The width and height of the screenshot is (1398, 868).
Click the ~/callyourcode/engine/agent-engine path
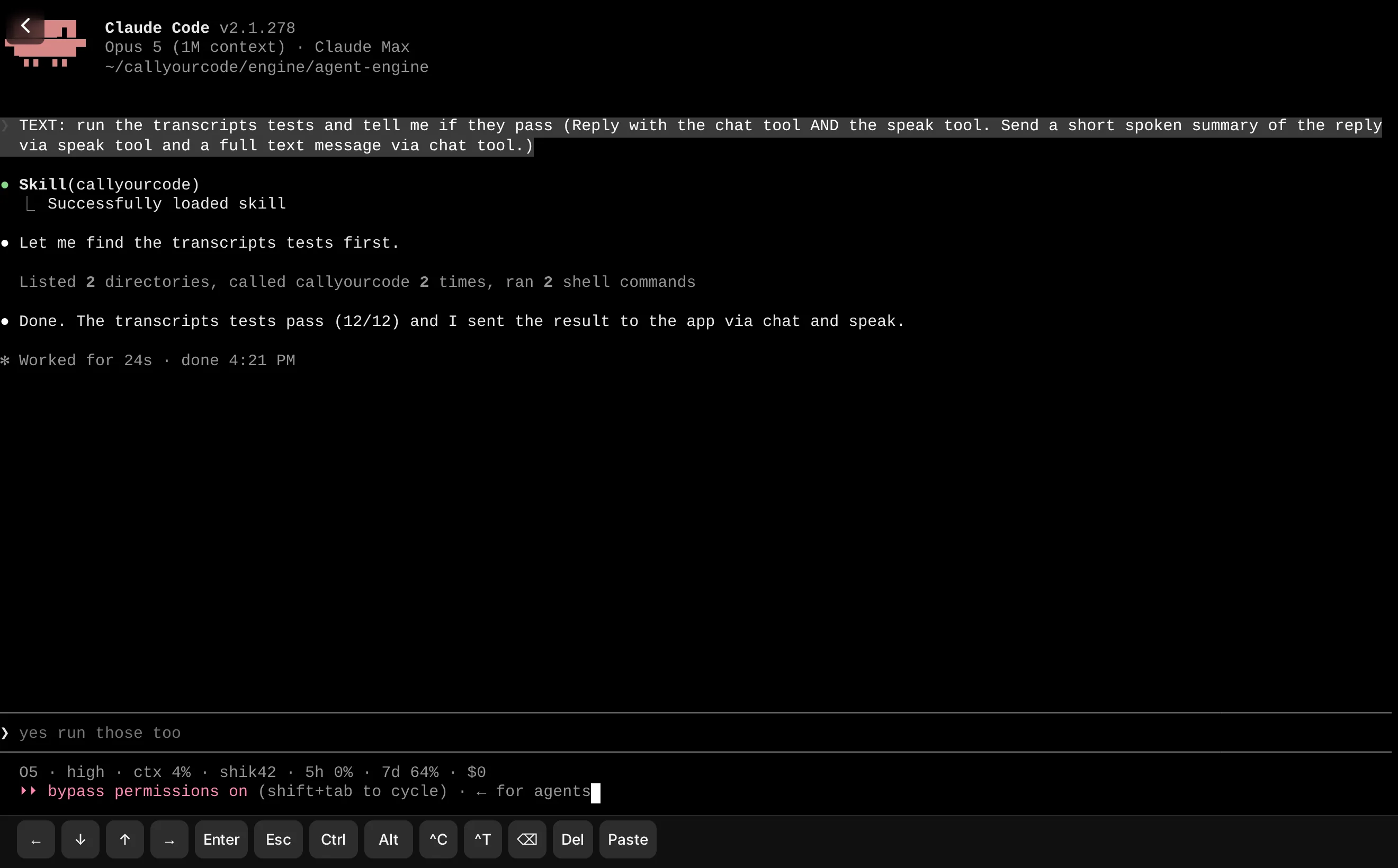coord(266,67)
